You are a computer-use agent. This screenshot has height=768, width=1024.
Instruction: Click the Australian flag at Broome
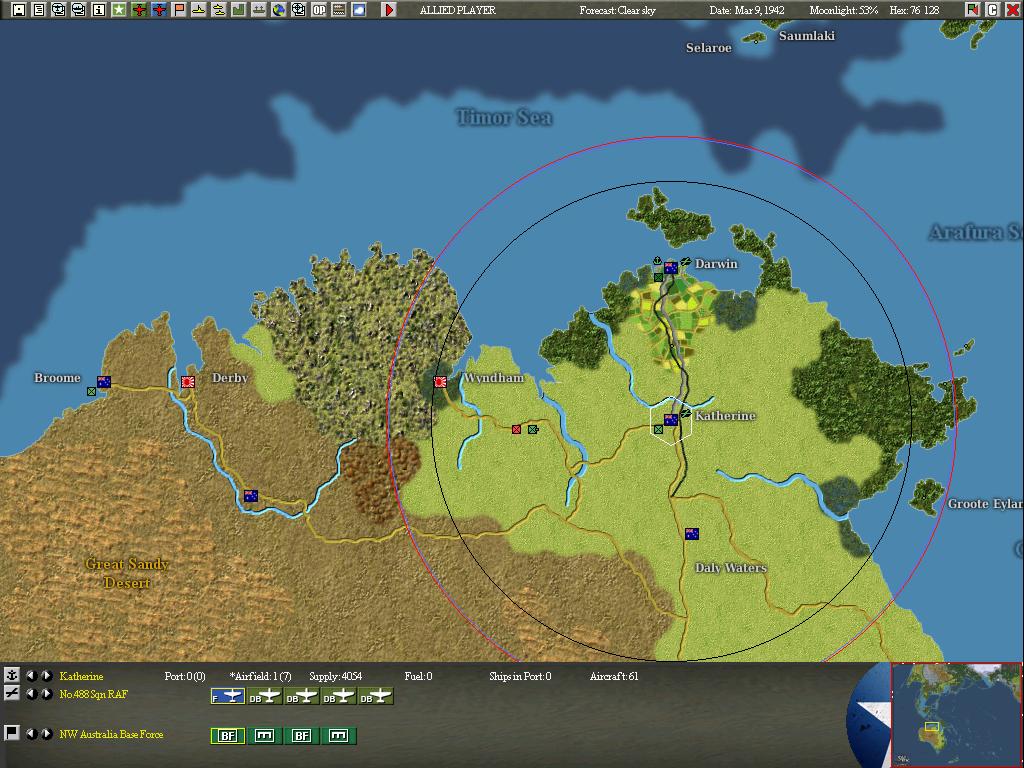pos(104,382)
